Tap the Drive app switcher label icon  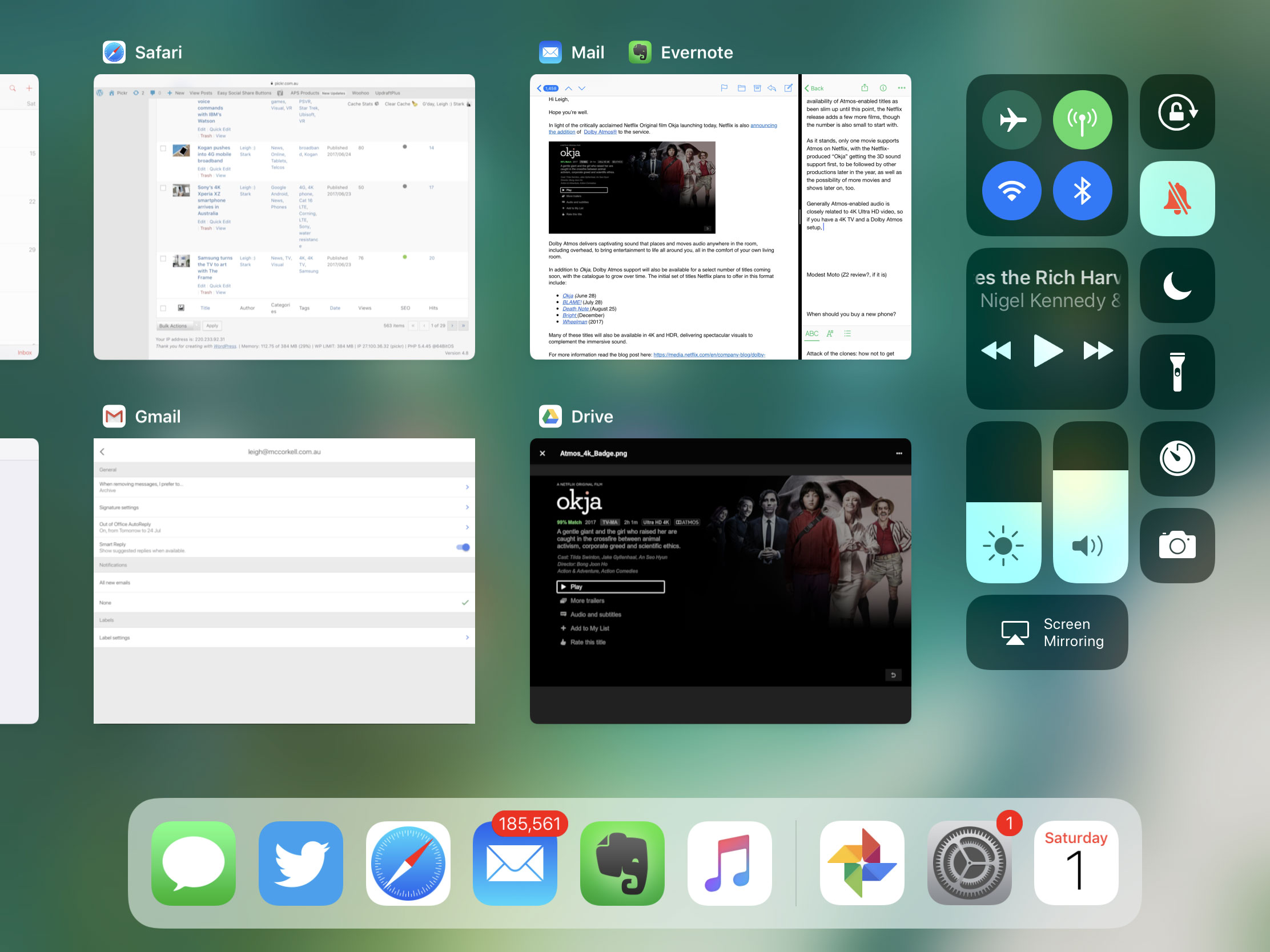tap(550, 416)
